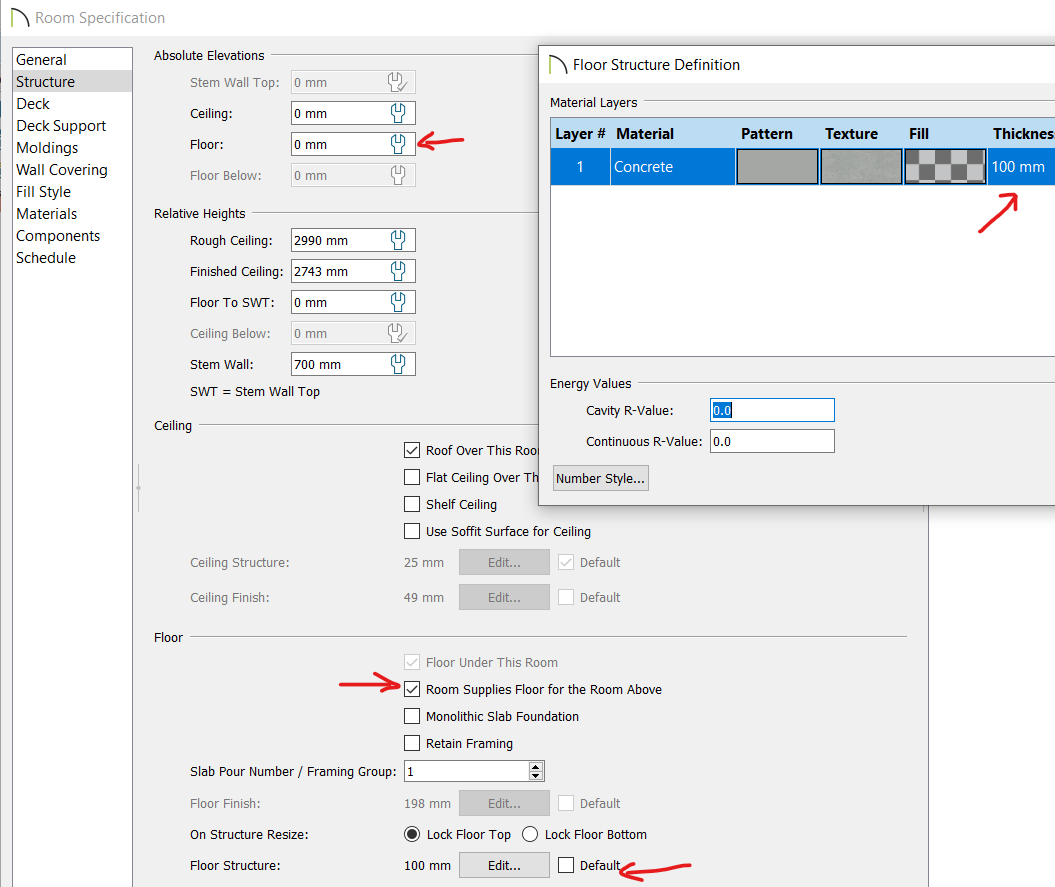Open Number Style dialog button

(x=600, y=478)
